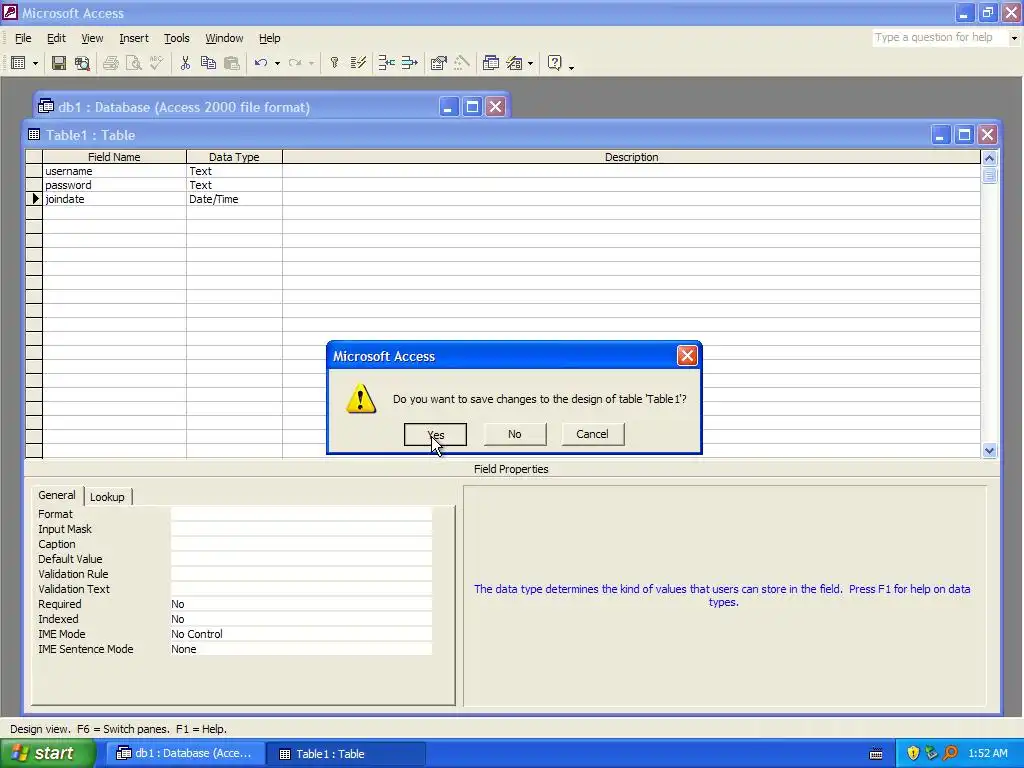
Task: Click the Windows start button
Action: [x=47, y=754]
